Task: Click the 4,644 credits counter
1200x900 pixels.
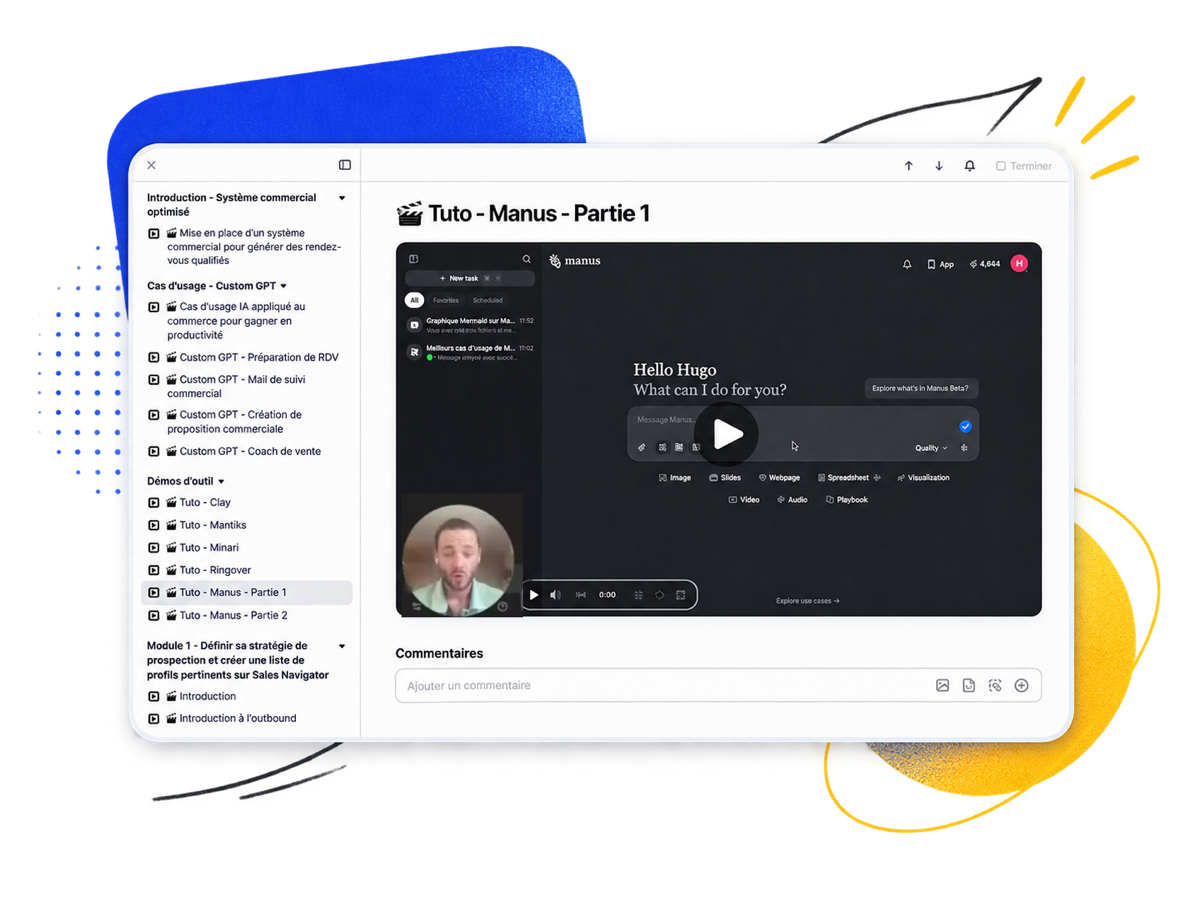Action: coord(984,264)
